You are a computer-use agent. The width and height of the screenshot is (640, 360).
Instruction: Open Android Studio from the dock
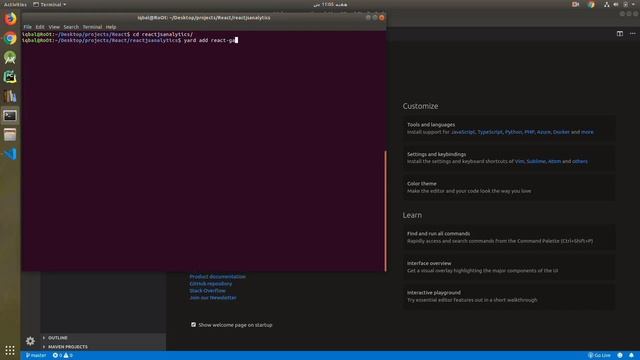[10, 58]
